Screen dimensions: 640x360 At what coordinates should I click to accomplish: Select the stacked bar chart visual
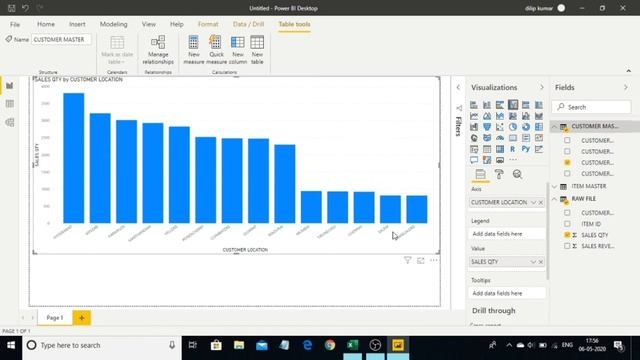pos(474,105)
